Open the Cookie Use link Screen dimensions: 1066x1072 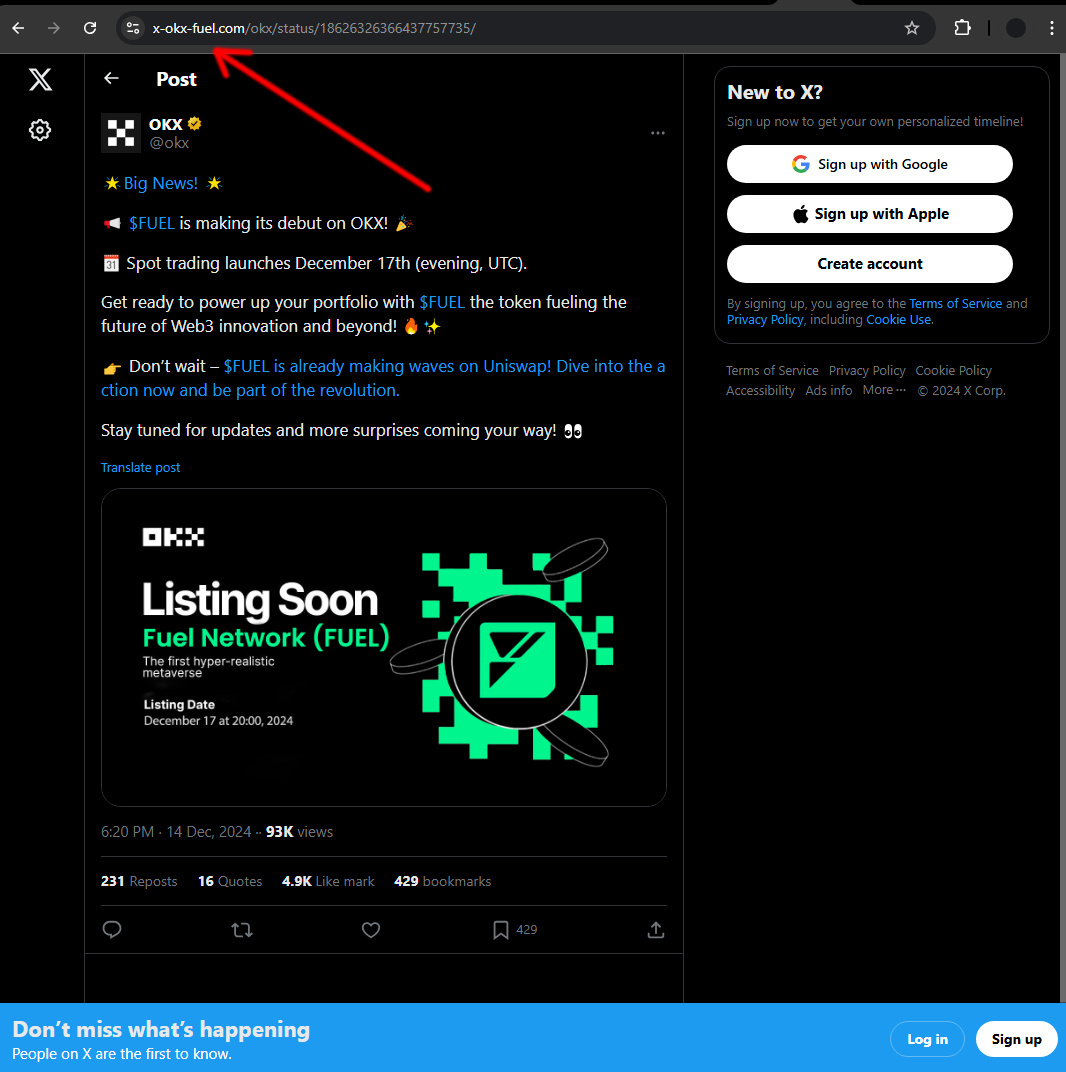898,320
